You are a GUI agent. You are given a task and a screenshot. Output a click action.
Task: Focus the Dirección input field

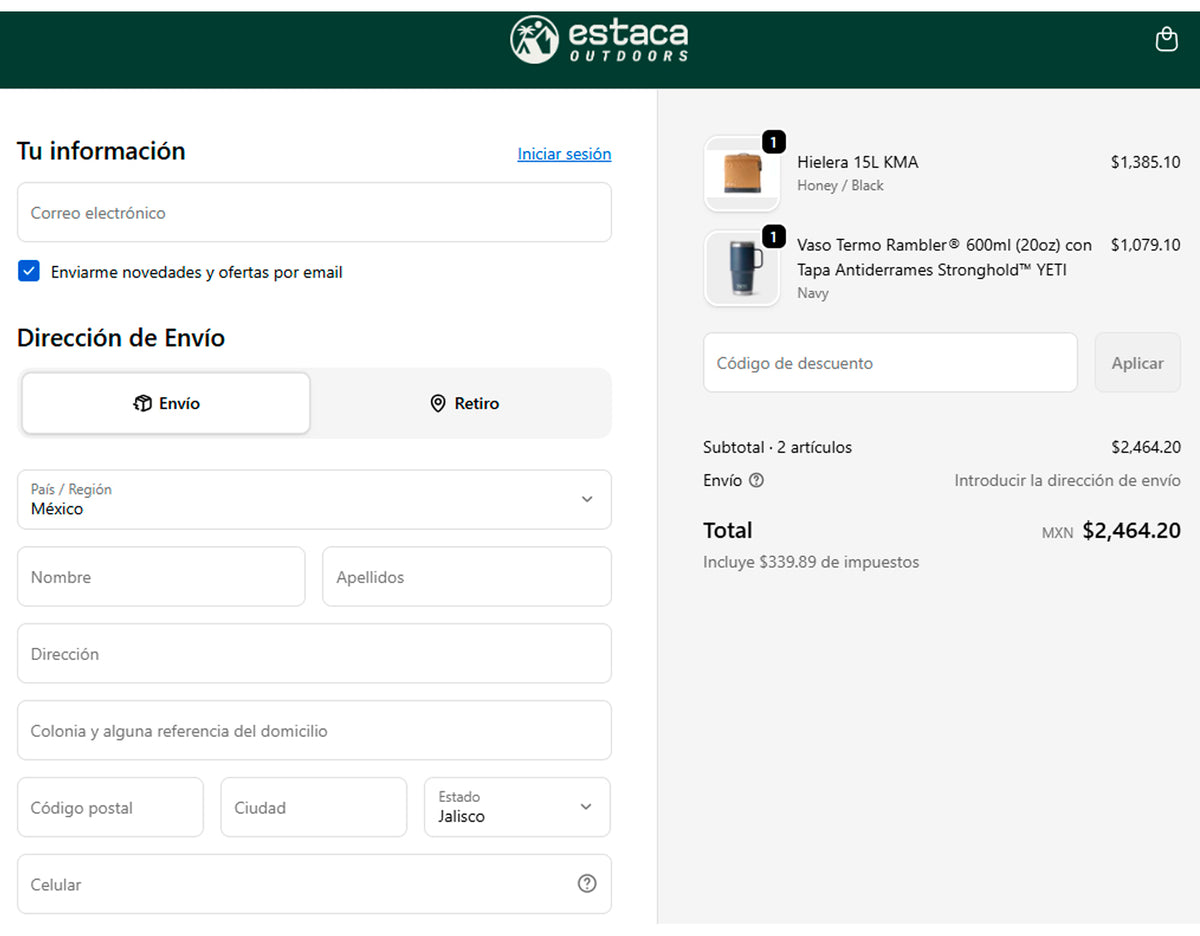tap(314, 654)
